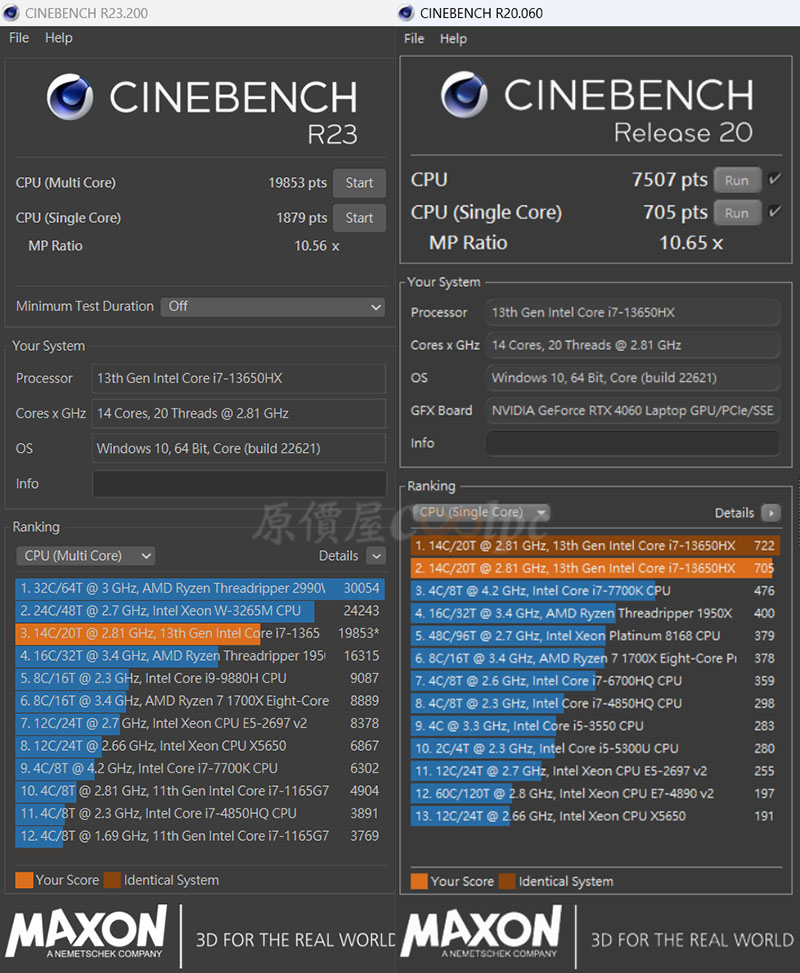Screen dimensions: 800x973
Task: Select the i7-6700HQ row scoring 359
Action: click(x=595, y=681)
